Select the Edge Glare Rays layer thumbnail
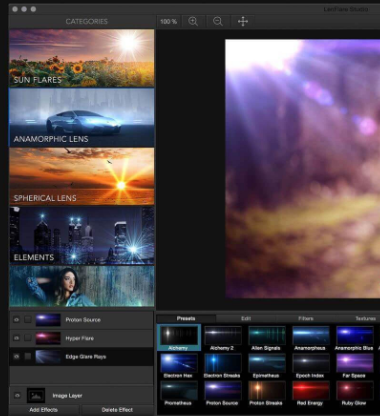 pyautogui.click(x=48, y=356)
